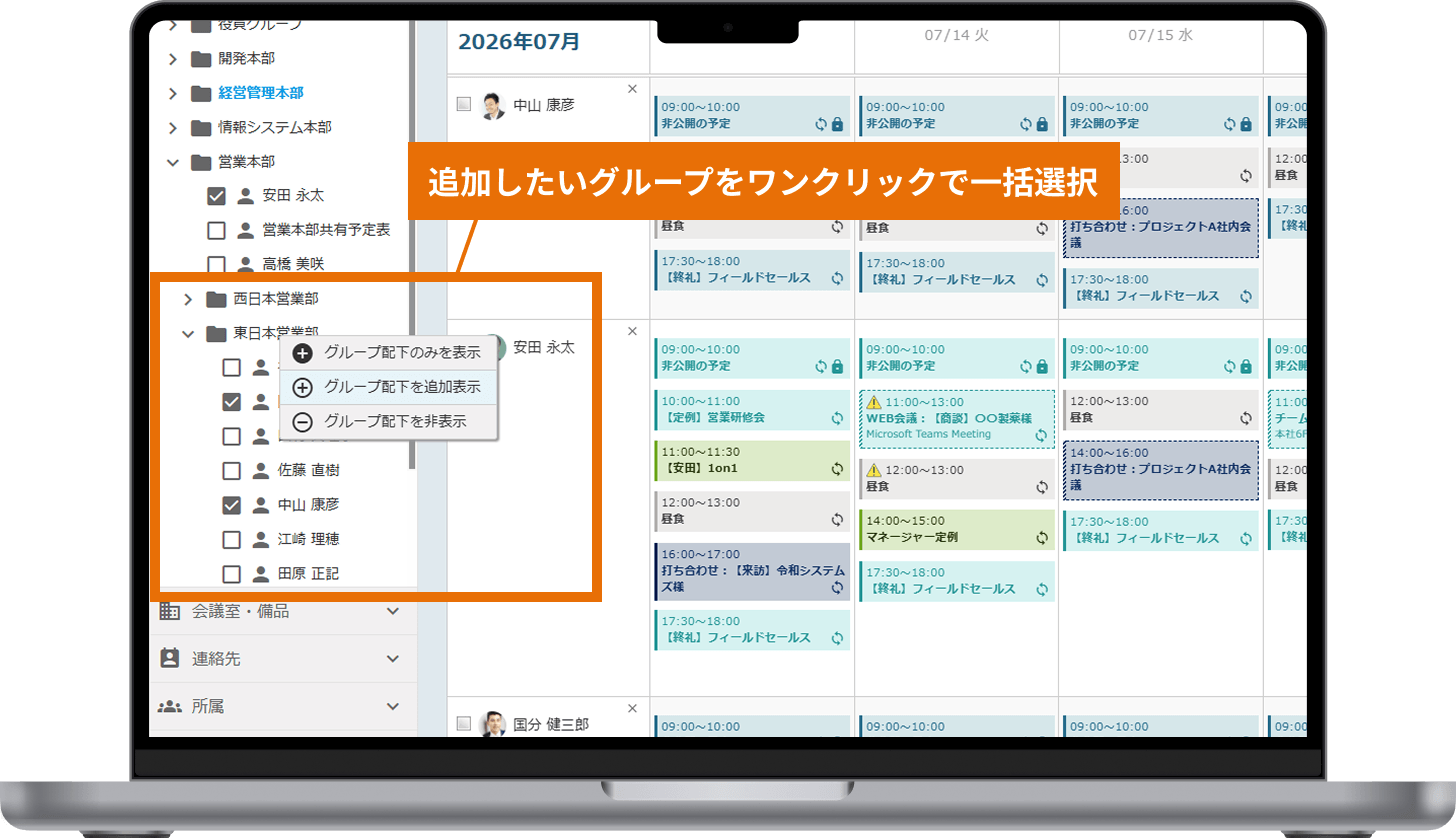Viewport: 1456px width, 838px height.
Task: Expand 会議室・備品 section with its chevron
Action: point(393,611)
